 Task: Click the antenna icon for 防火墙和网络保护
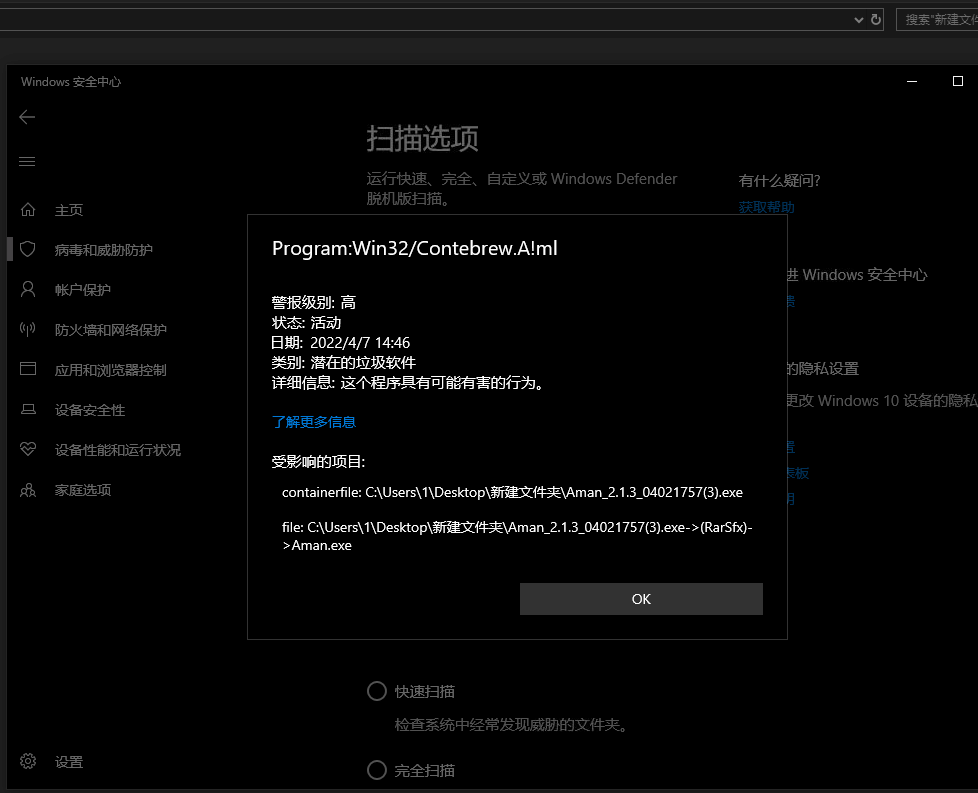(x=28, y=329)
